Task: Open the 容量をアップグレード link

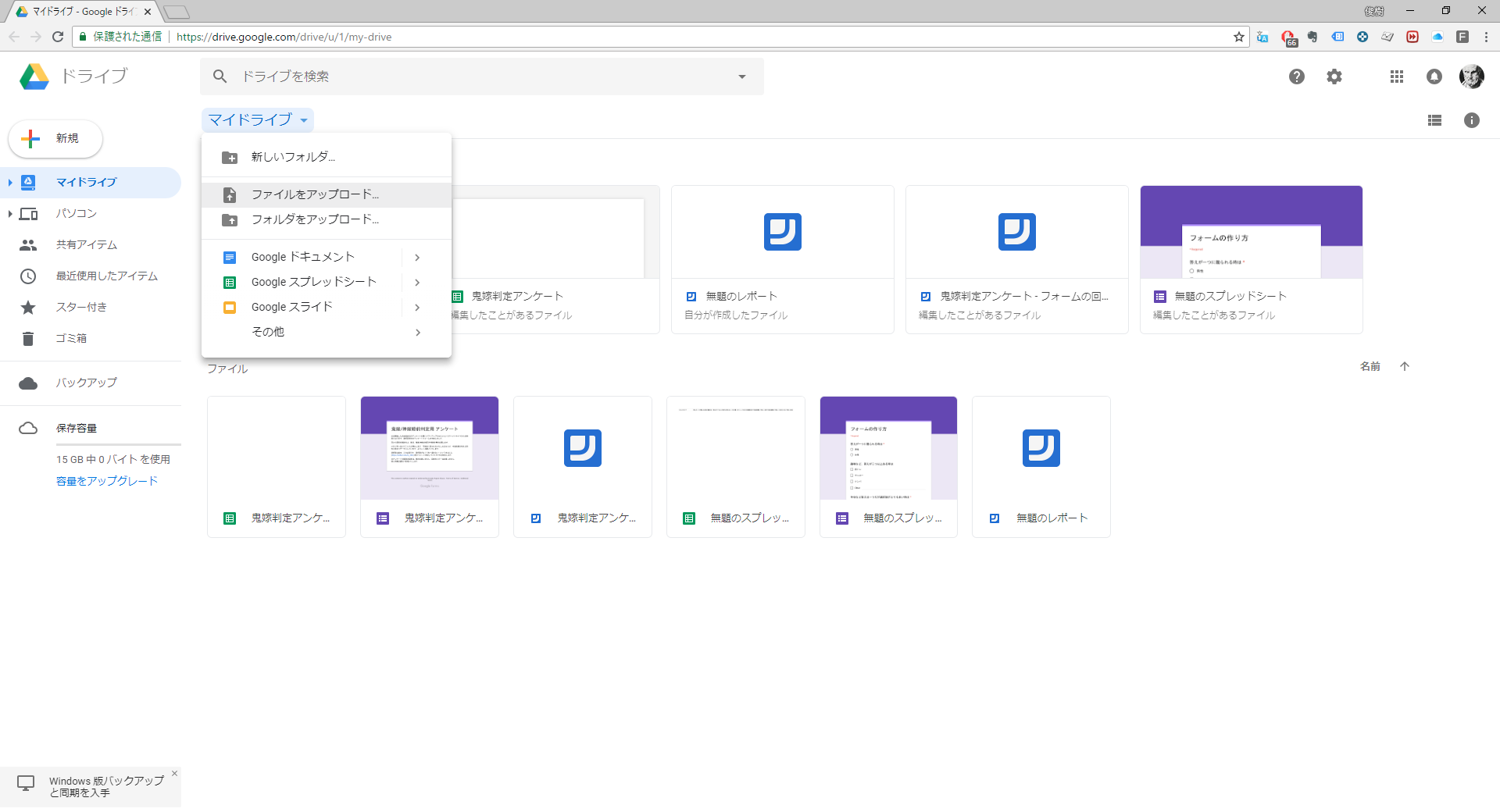Action: click(x=107, y=481)
